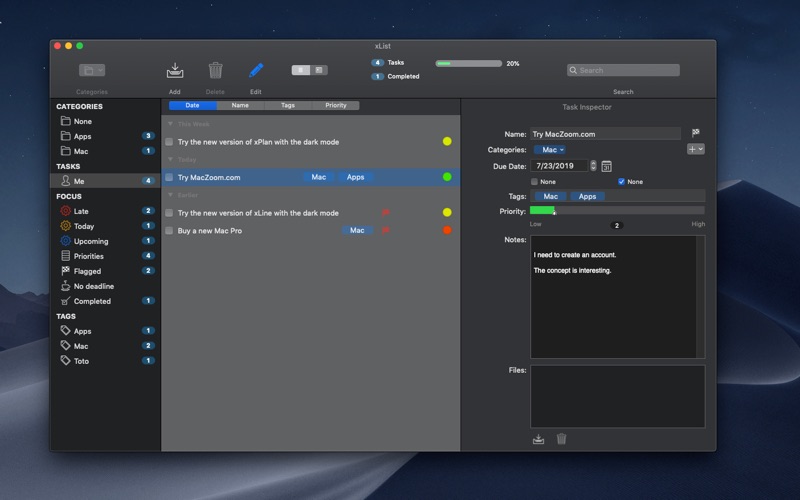Click the add file icon below Files
Viewport: 800px width, 500px height.
[x=539, y=438]
